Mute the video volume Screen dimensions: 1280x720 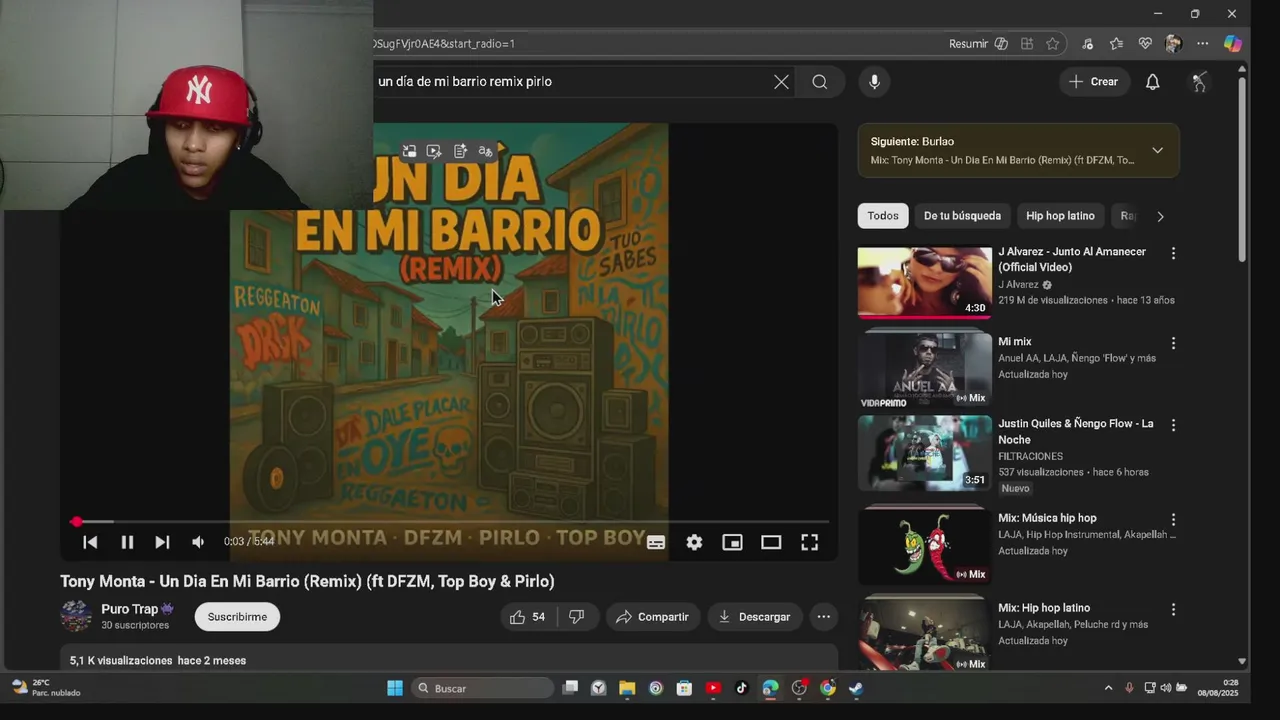(x=198, y=542)
